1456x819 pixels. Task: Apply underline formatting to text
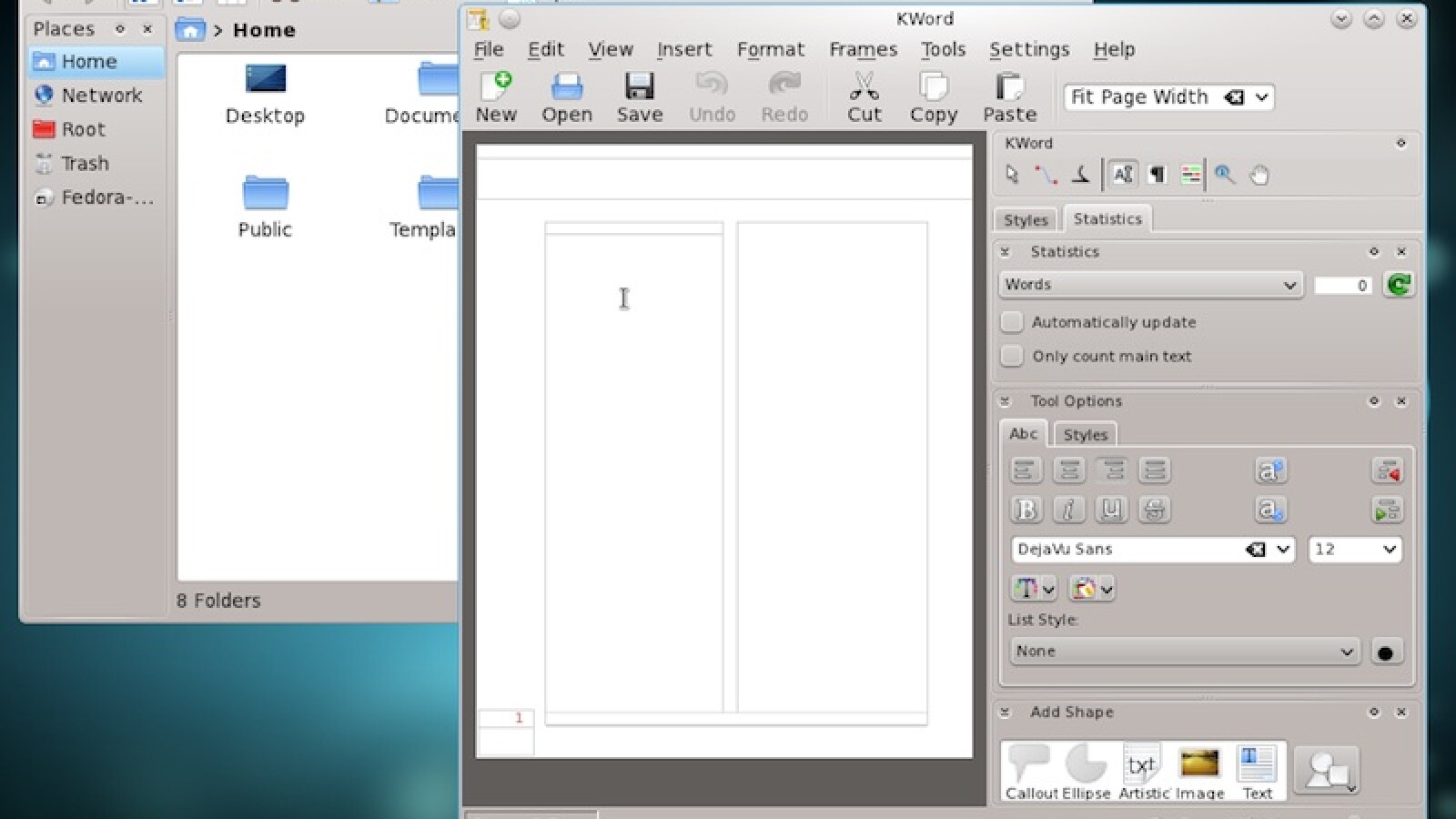(1111, 510)
